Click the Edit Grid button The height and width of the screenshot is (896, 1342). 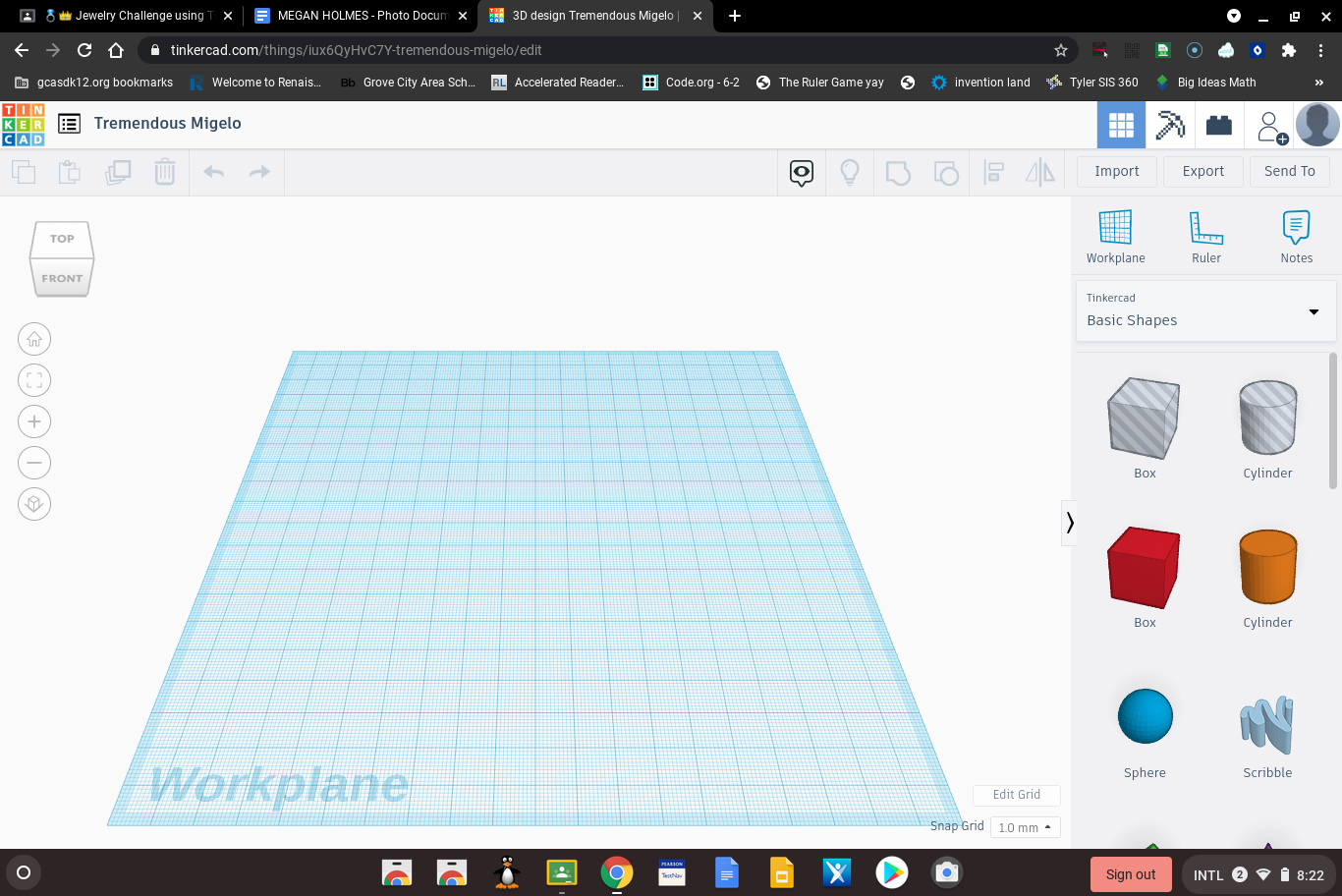(x=1016, y=795)
